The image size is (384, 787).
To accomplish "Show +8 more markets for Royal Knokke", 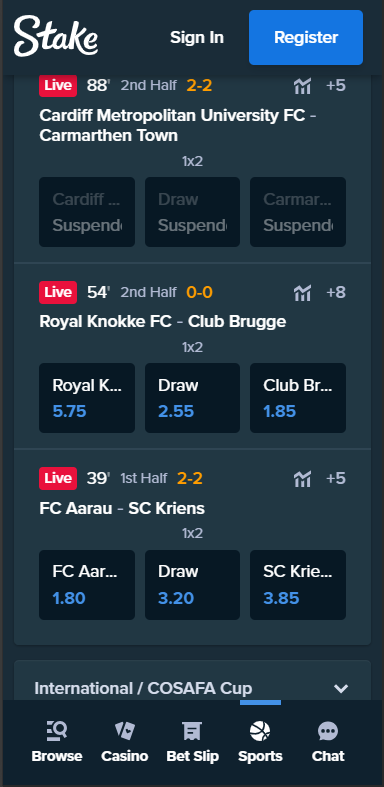I will [x=336, y=292].
